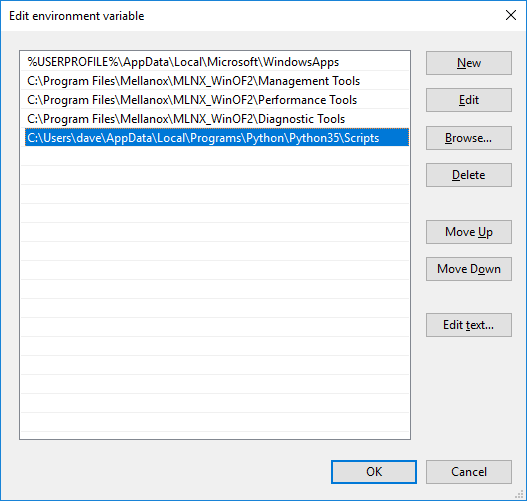
Task: Delete the selected path entry
Action: [469, 175]
